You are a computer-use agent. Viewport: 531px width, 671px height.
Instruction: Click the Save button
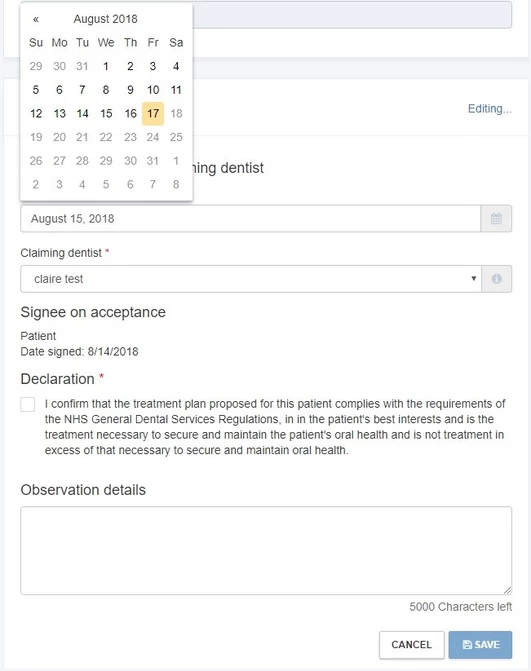point(480,644)
